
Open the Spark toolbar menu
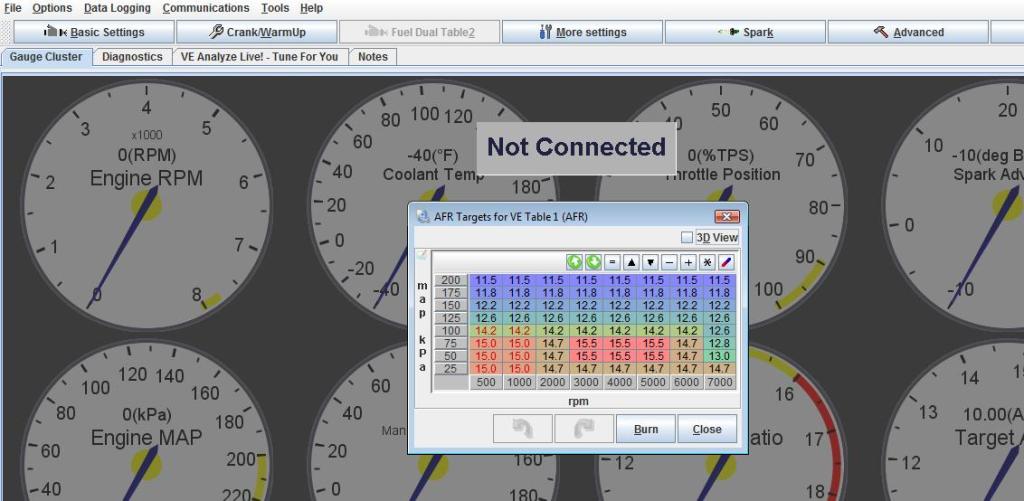(746, 32)
